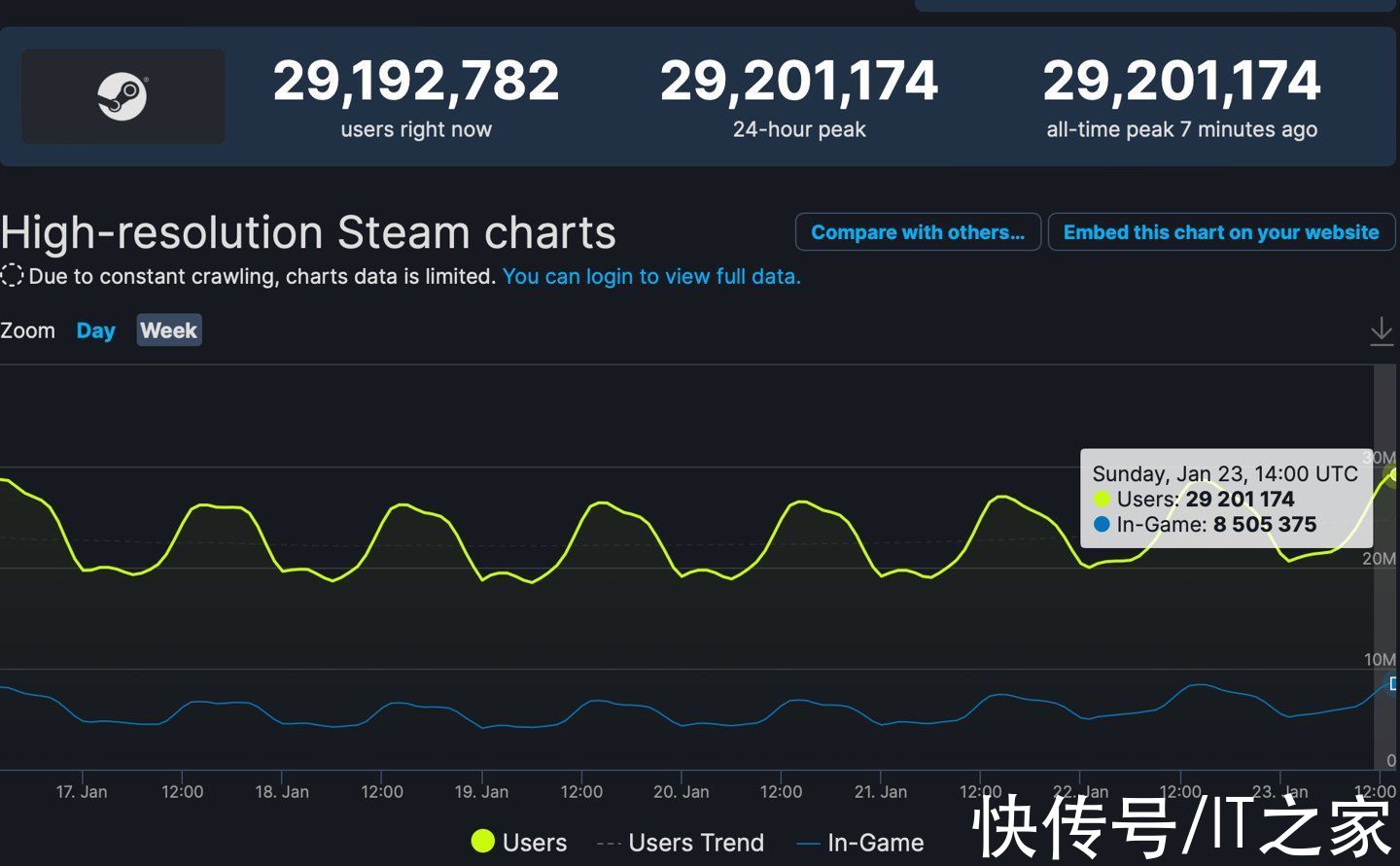Click the 29,192,782 users right now figure

point(416,81)
